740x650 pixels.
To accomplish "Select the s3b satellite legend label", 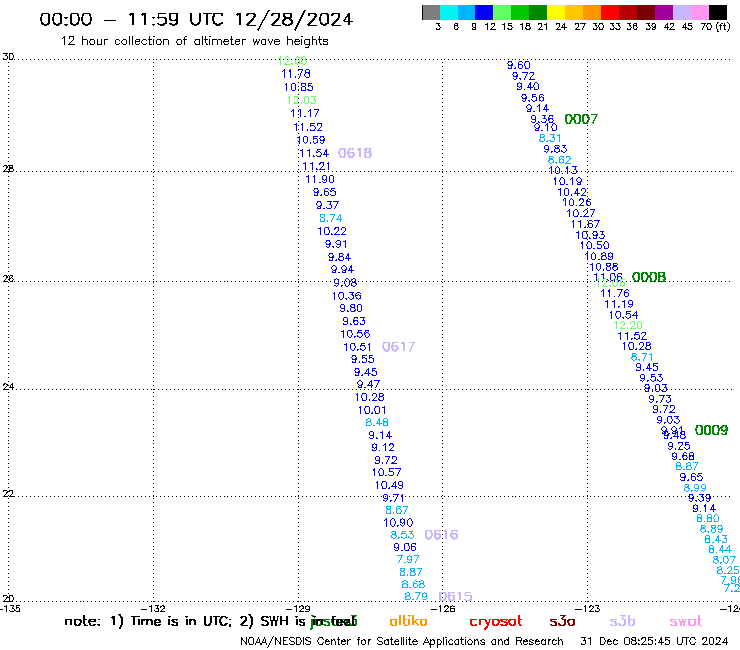I will (622, 621).
